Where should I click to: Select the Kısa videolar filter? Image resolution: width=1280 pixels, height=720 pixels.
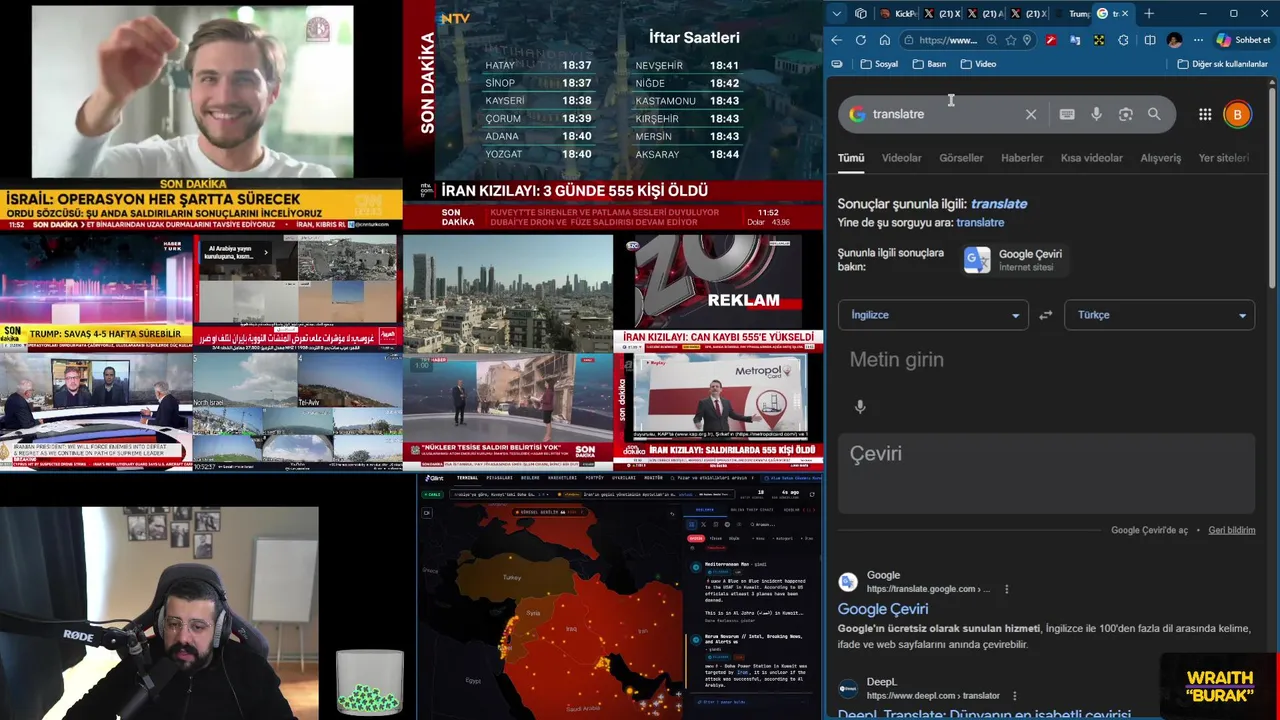click(1091, 158)
